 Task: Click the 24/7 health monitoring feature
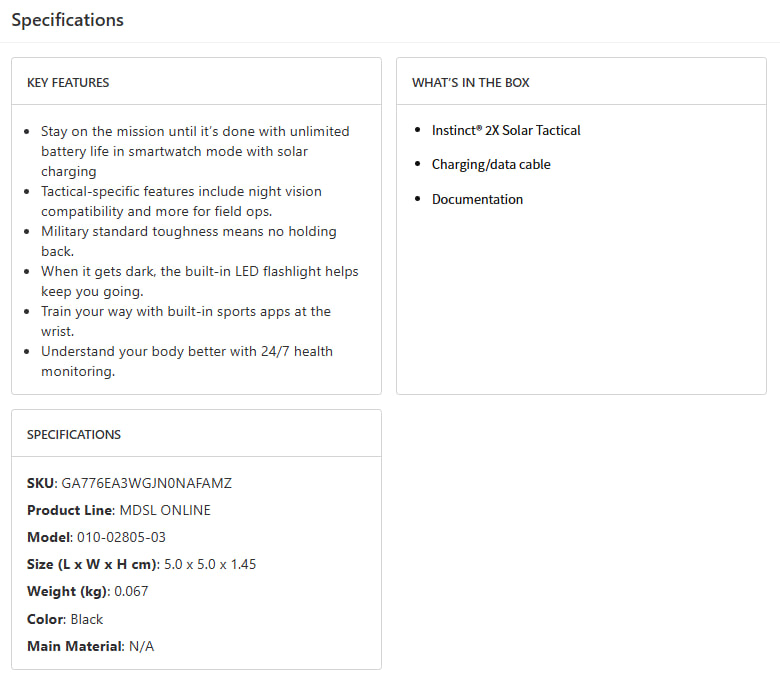click(x=187, y=361)
